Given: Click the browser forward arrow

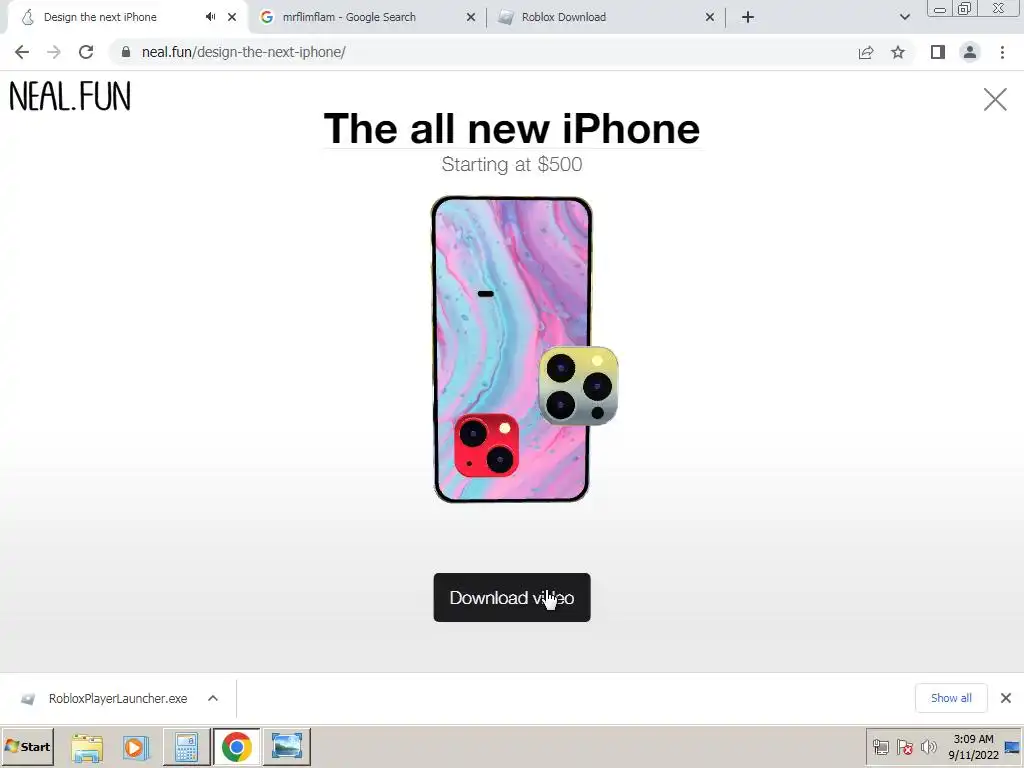Looking at the screenshot, I should tap(54, 52).
